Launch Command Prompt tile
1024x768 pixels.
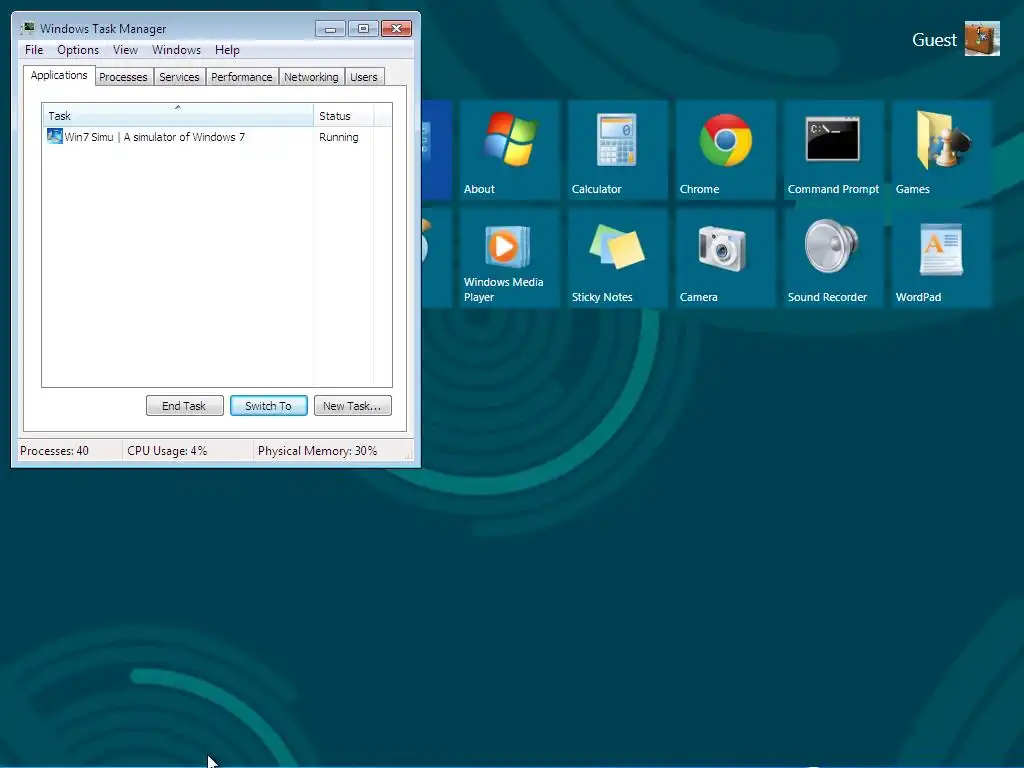tap(833, 150)
